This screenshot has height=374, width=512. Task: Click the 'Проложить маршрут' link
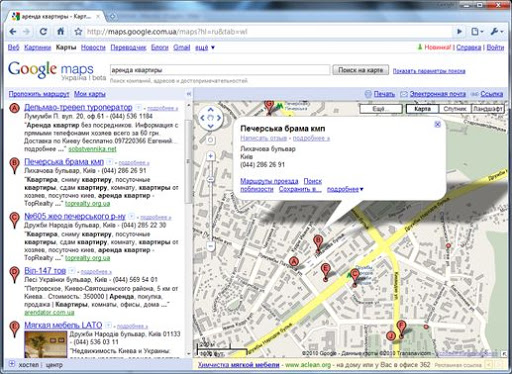click(x=39, y=94)
